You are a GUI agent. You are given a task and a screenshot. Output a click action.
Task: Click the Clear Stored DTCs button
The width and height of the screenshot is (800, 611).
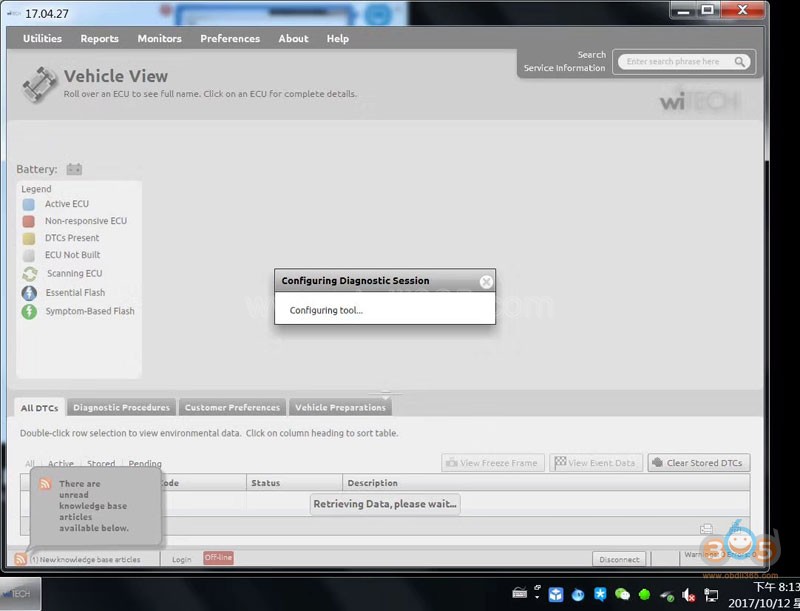pyautogui.click(x=698, y=462)
